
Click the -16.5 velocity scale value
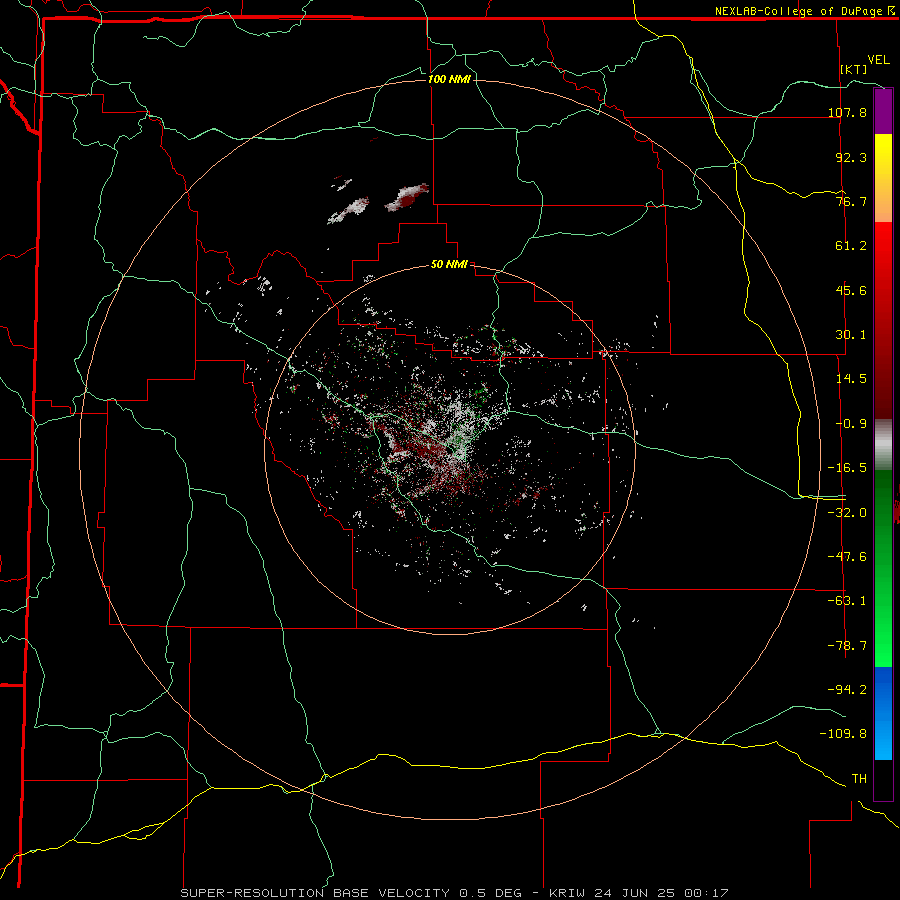847,468
